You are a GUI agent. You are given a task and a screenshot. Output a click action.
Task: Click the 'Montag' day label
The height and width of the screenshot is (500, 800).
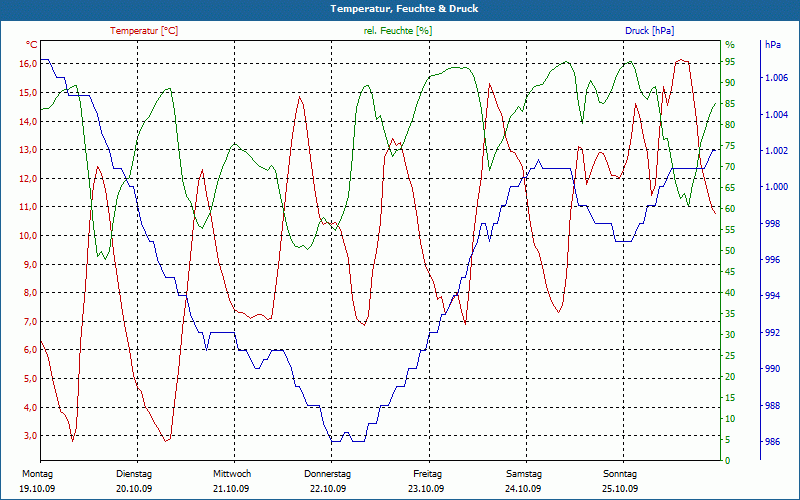coord(37,474)
